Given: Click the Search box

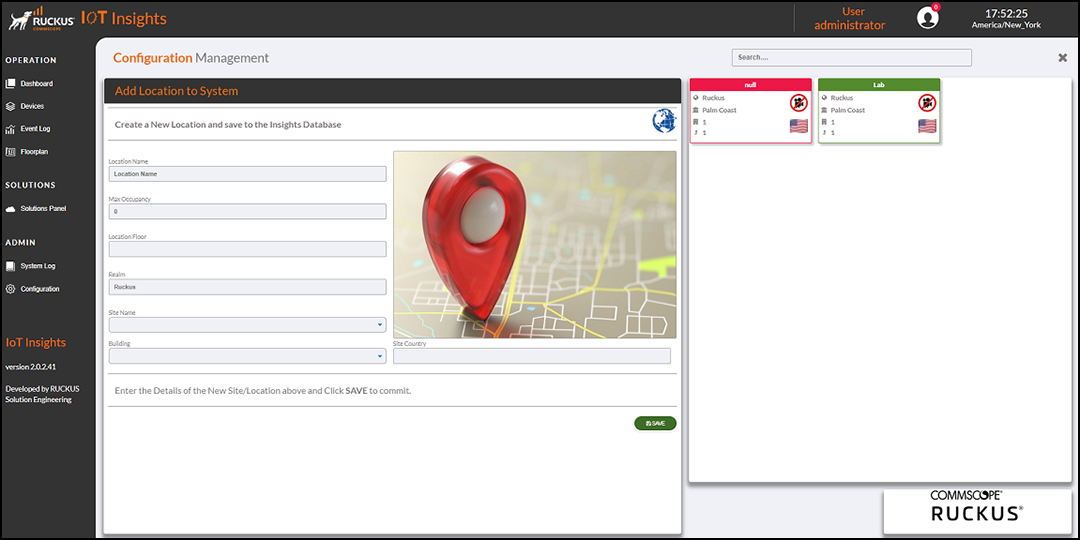Looking at the screenshot, I should [x=851, y=58].
